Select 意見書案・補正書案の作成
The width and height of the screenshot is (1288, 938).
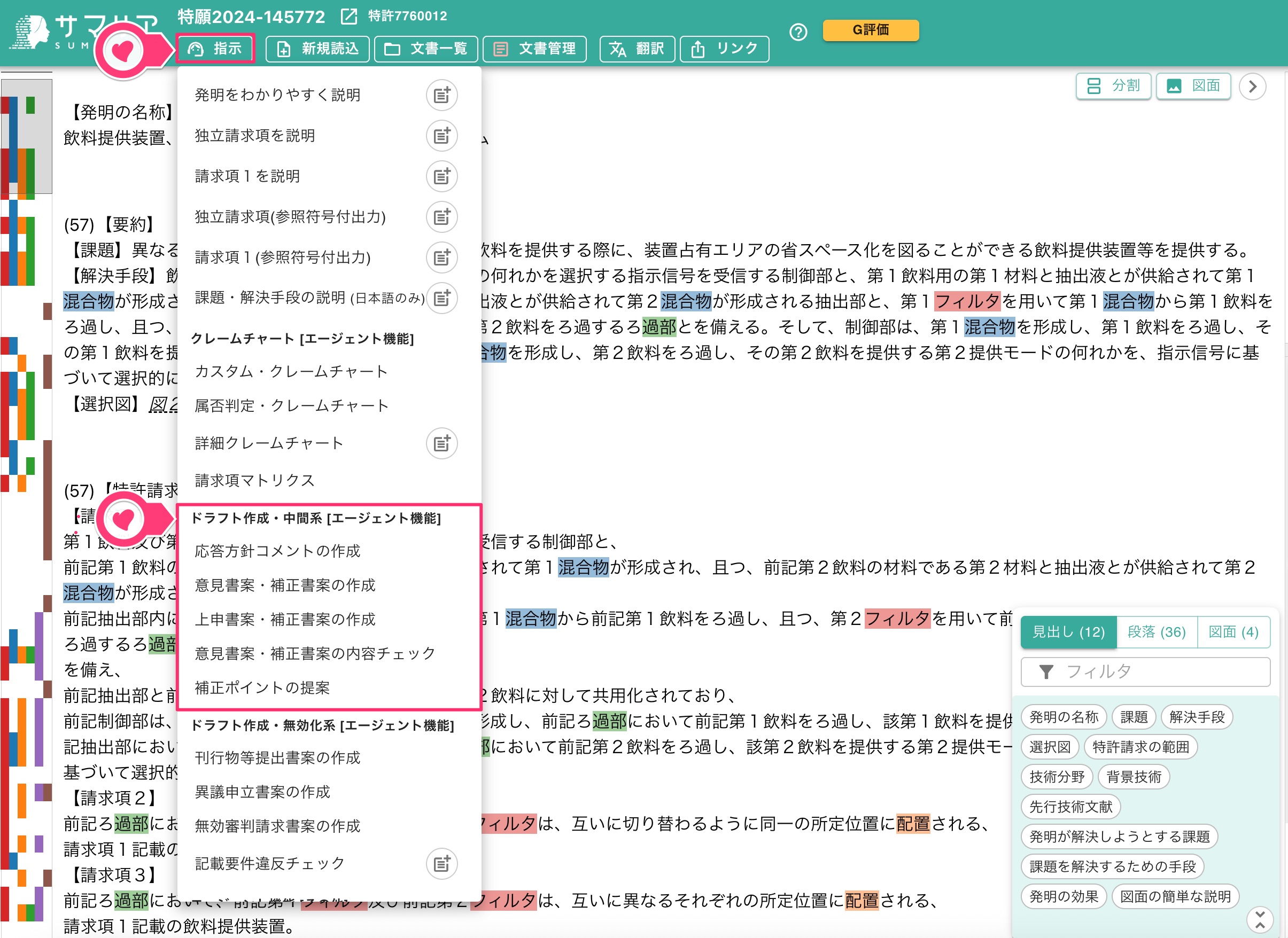pos(285,585)
